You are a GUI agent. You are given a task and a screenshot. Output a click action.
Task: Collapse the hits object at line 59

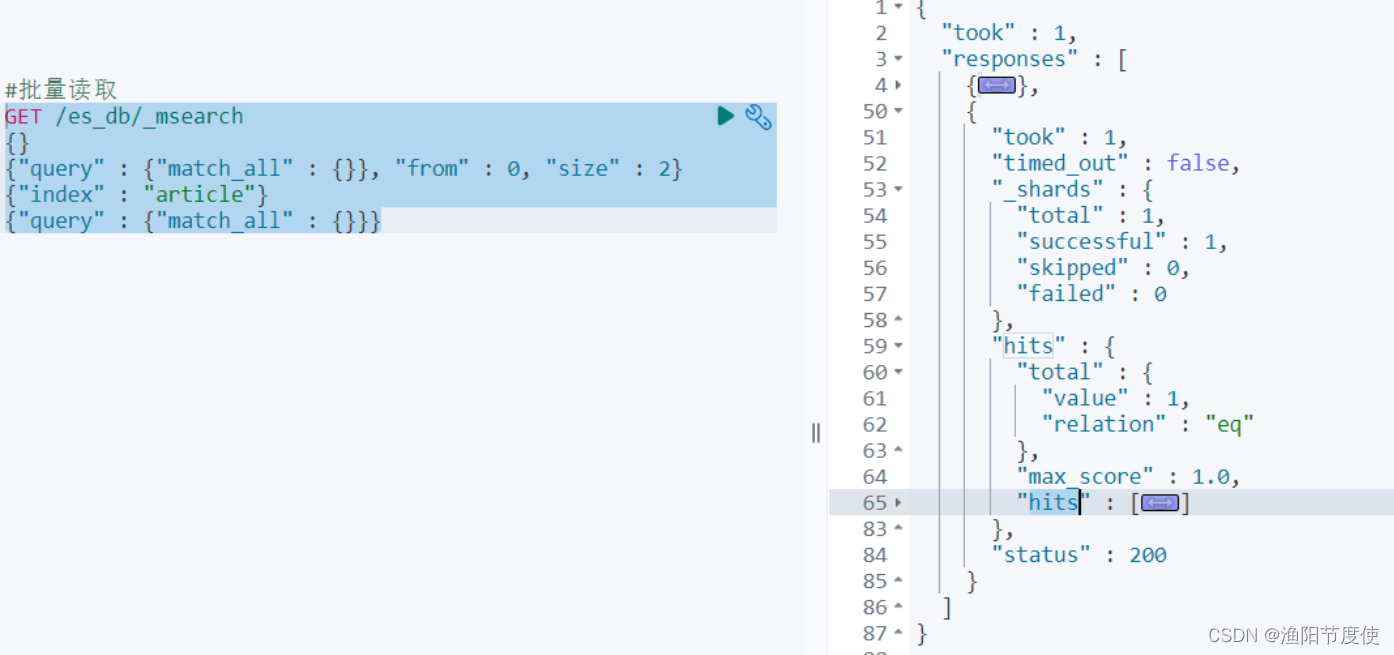pyautogui.click(x=898, y=346)
